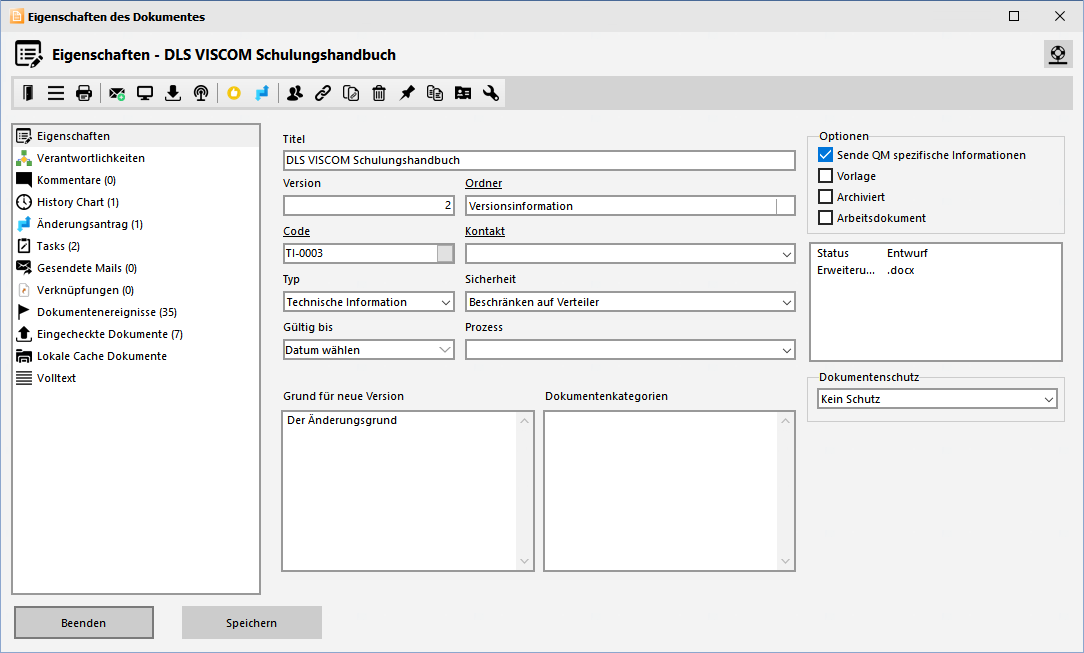
Task: Click the Erweiterung .docx row
Action: [935, 270]
